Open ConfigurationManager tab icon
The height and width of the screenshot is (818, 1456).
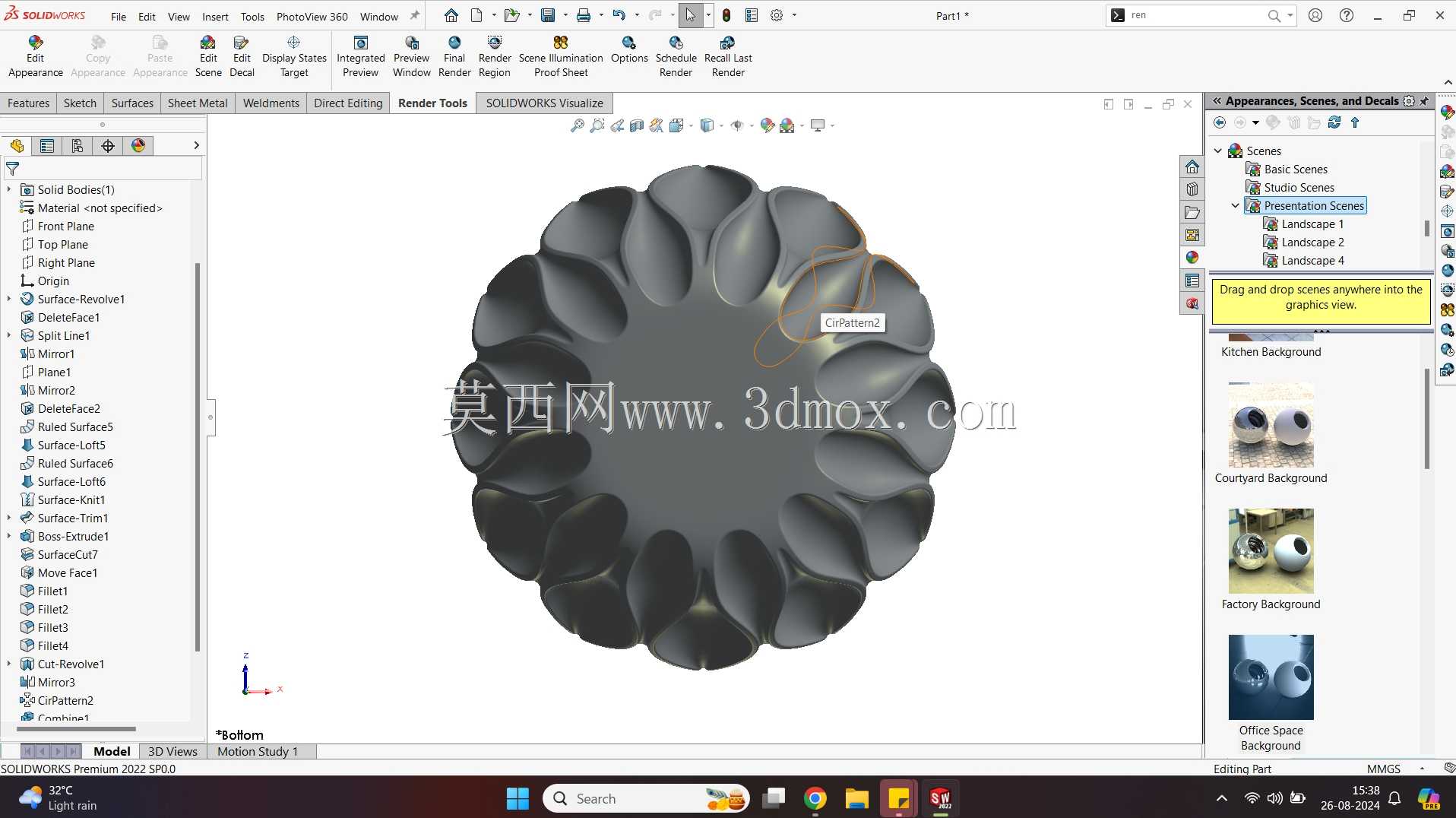pyautogui.click(x=78, y=145)
